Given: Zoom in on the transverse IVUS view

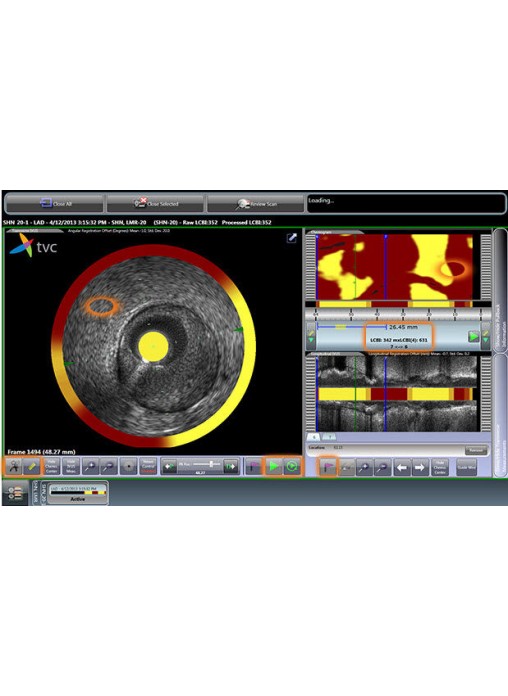Looking at the screenshot, I should point(90,467).
